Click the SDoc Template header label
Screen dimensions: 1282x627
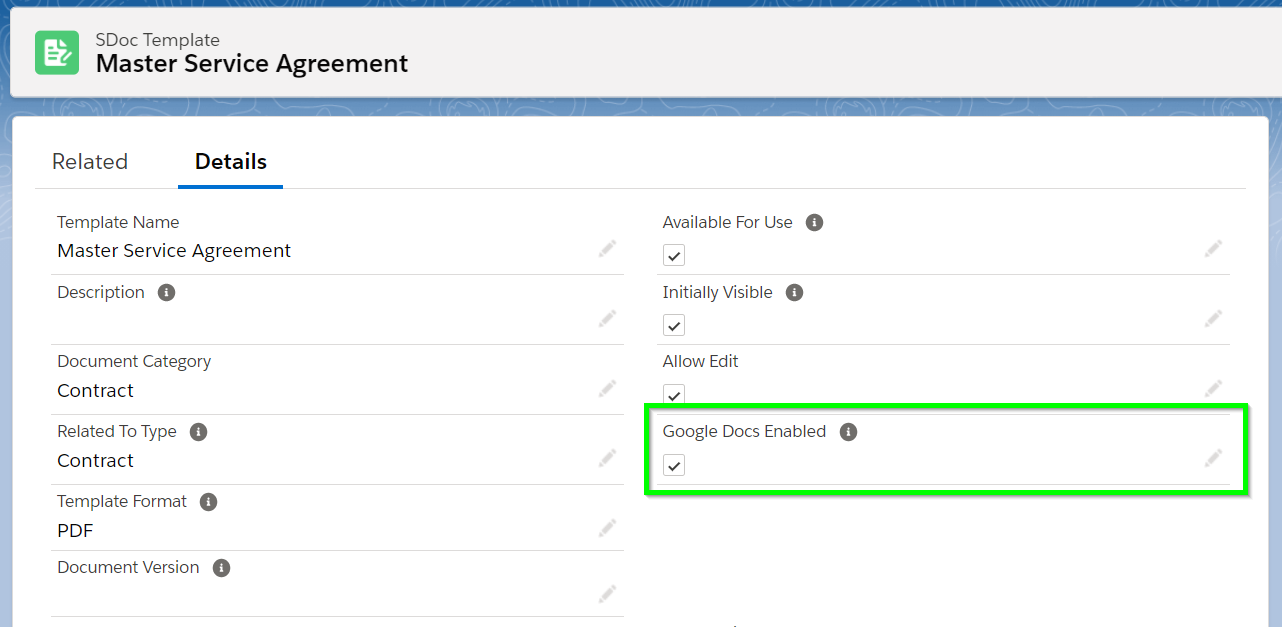coord(158,40)
